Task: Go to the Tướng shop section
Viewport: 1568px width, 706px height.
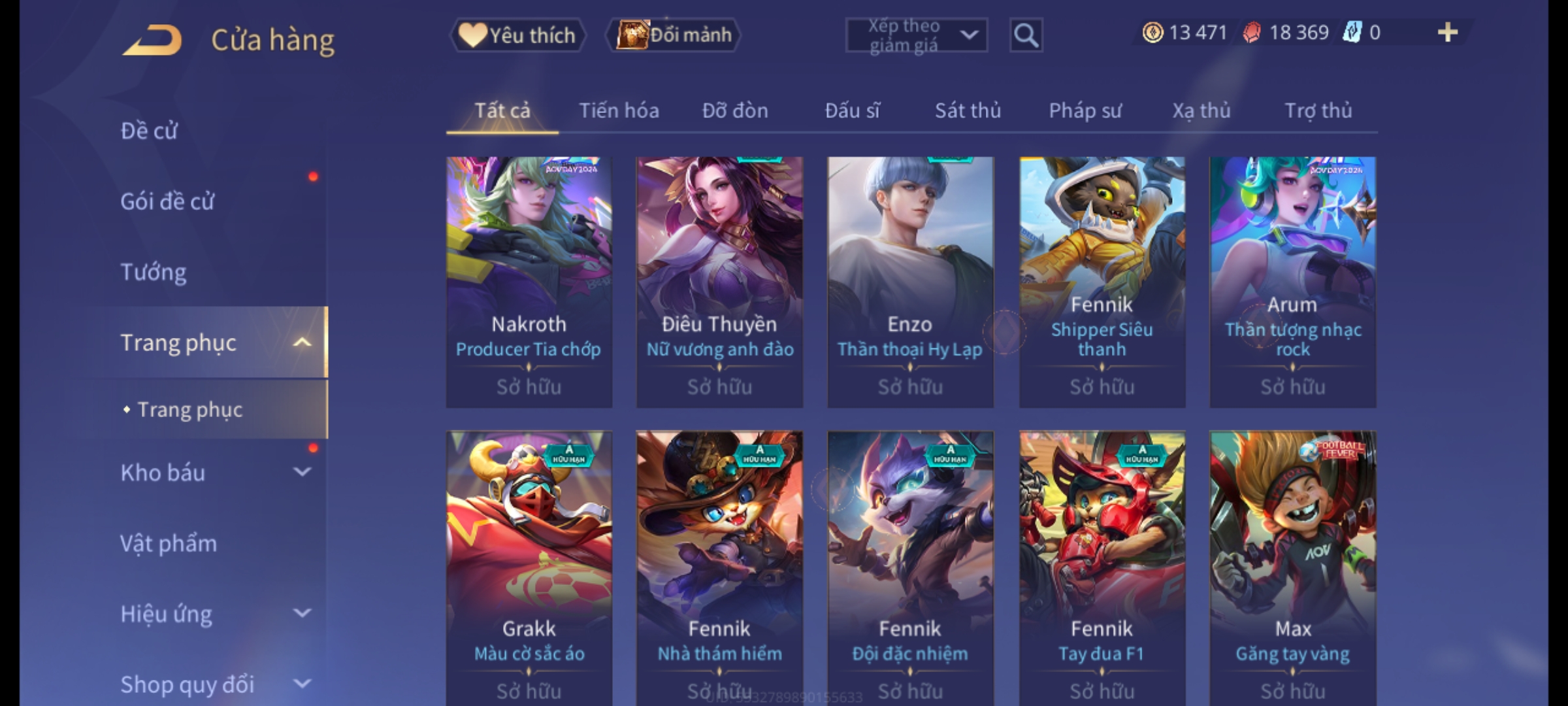Action: pos(154,272)
